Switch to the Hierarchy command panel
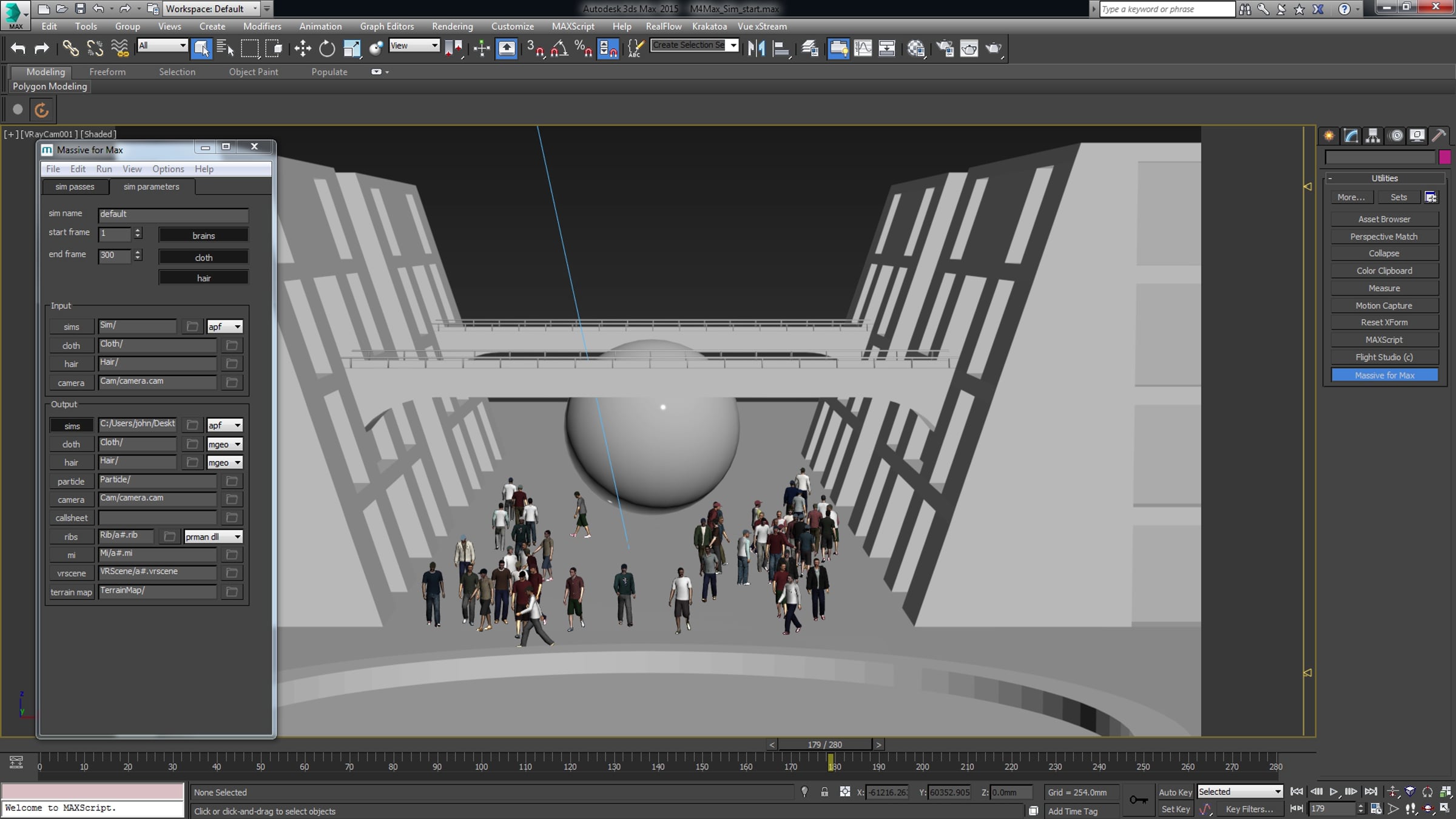The height and width of the screenshot is (819, 1456). [x=1373, y=135]
